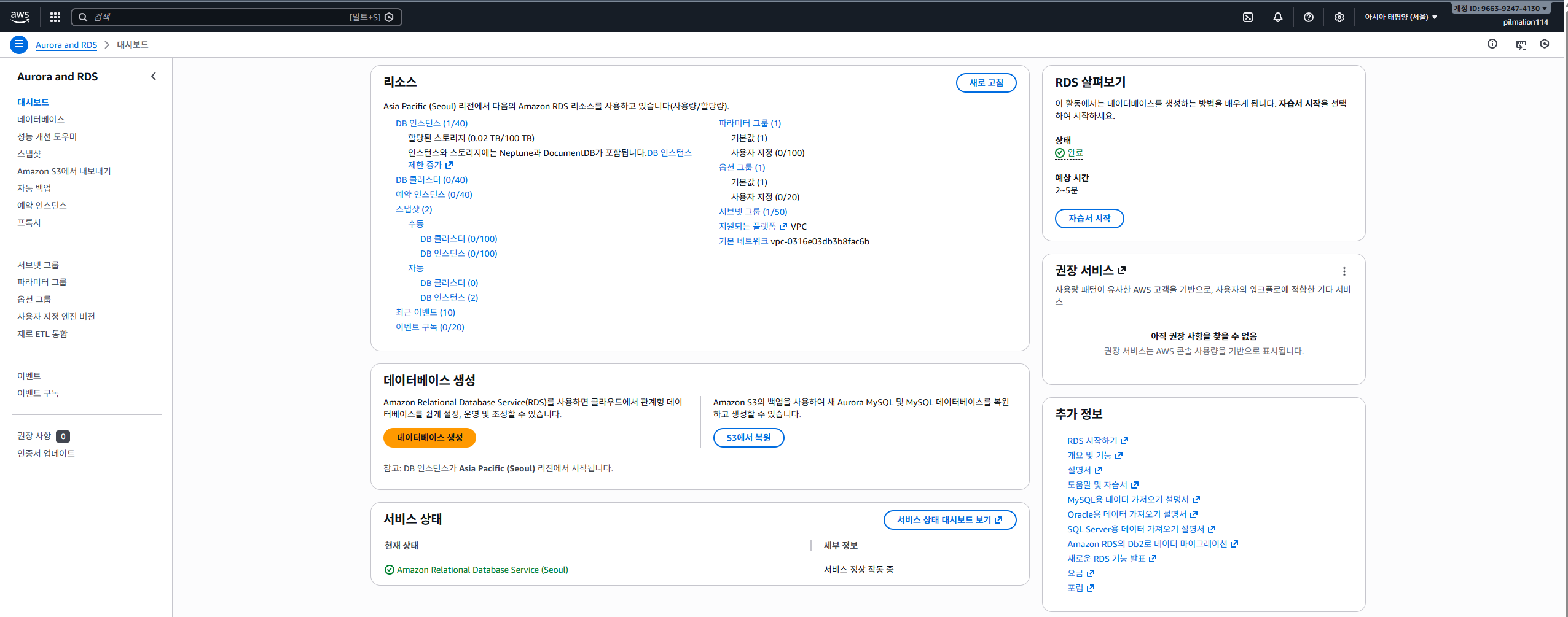Open the help question mark menu

[x=1309, y=17]
